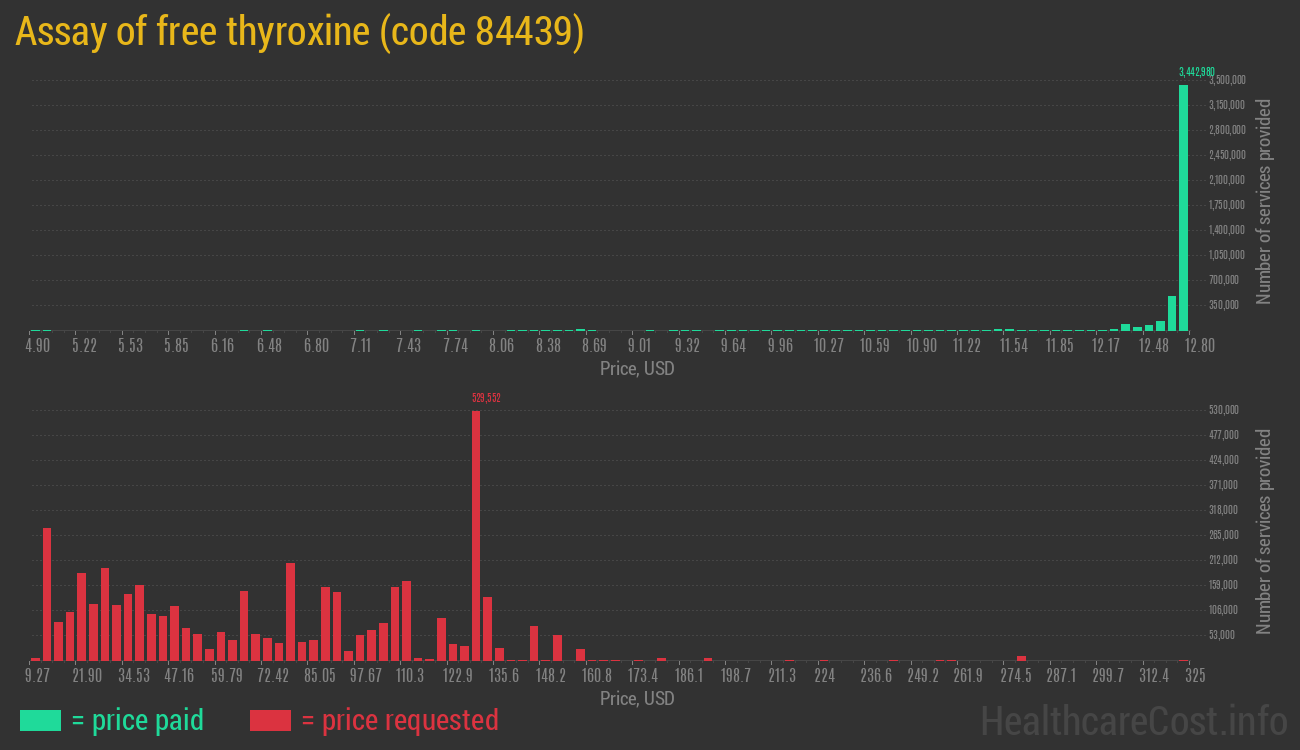The height and width of the screenshot is (750, 1300).
Task: Click the small red bar near price 274.5
Action: click(1021, 657)
